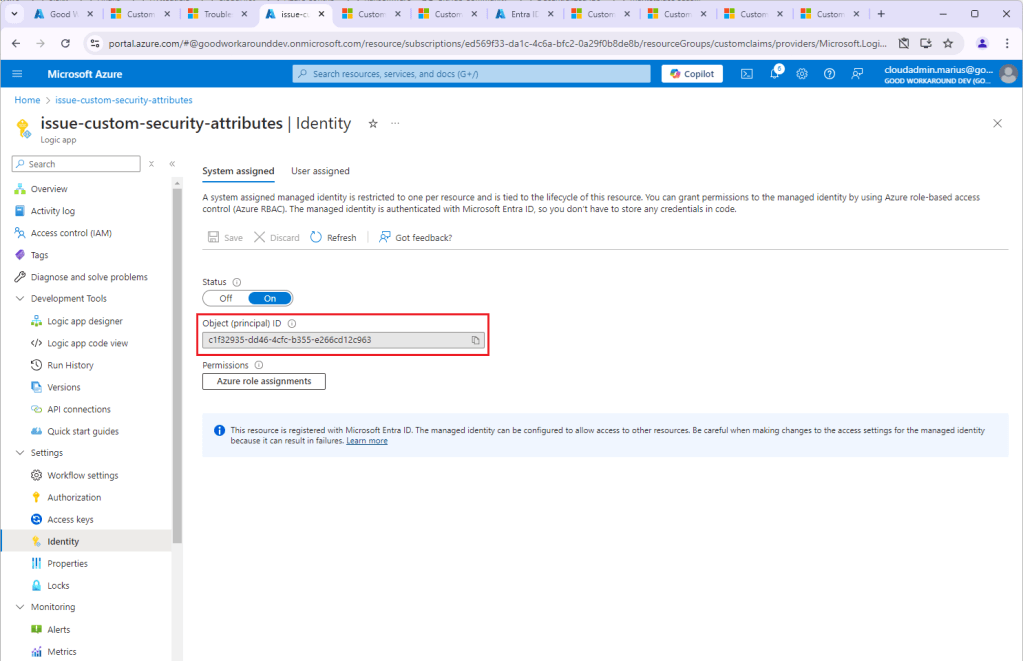1023x661 pixels.
Task: Open the notifications bell icon
Action: click(x=775, y=74)
